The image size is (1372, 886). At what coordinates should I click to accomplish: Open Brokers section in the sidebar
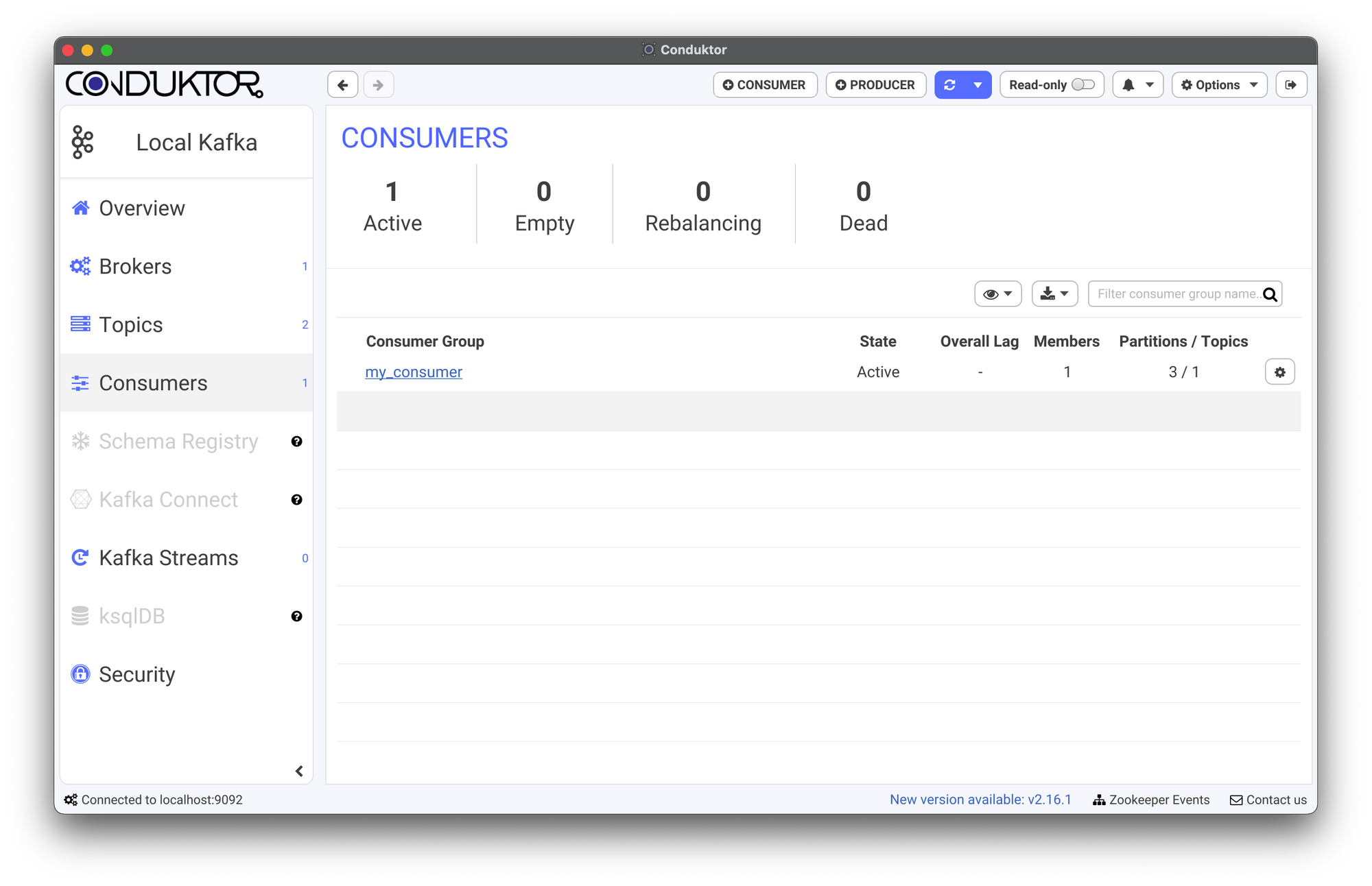click(x=135, y=267)
